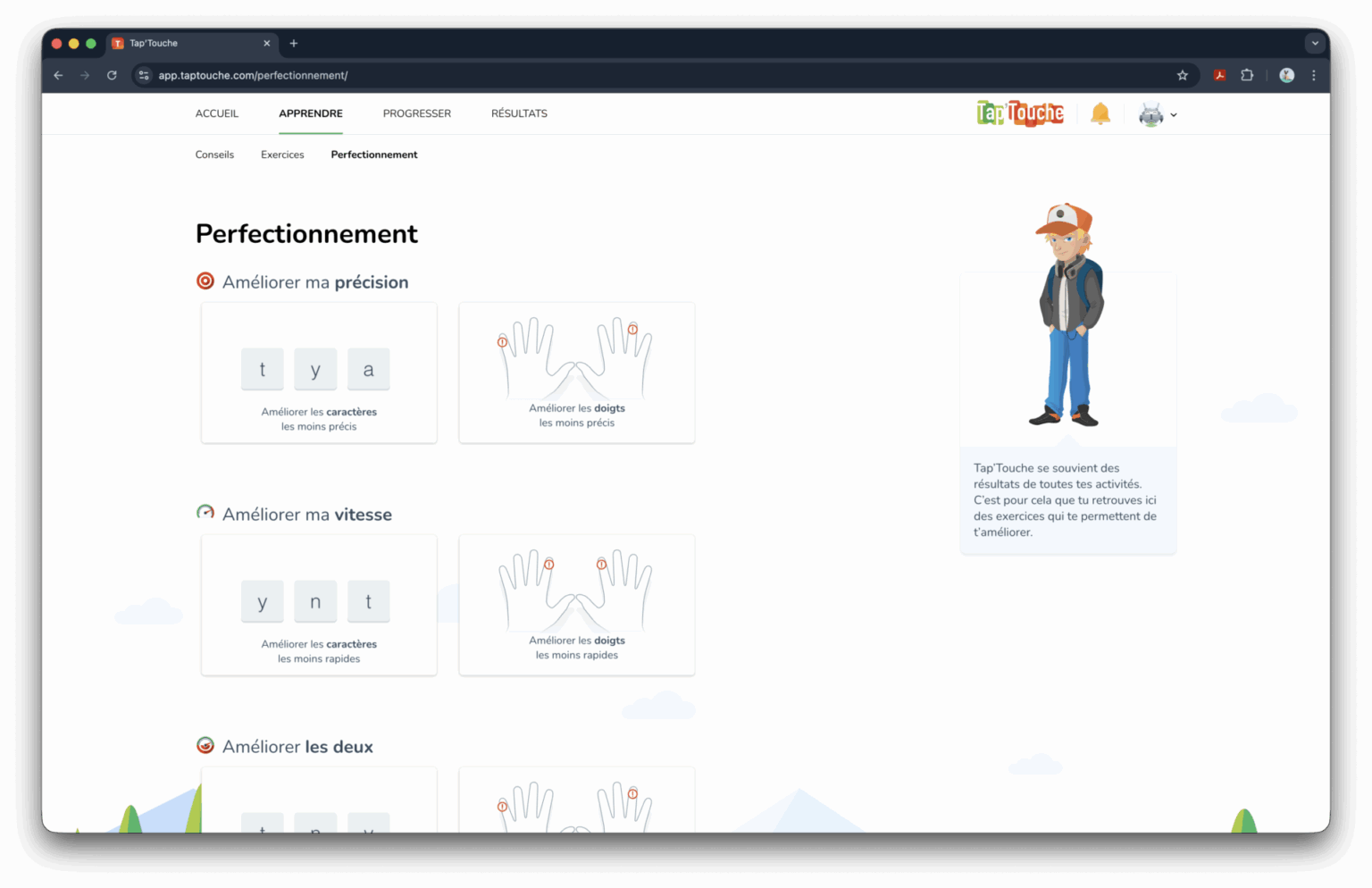Open the browser extensions puzzle icon
Image resolution: width=1372 pixels, height=888 pixels.
coord(1247,75)
